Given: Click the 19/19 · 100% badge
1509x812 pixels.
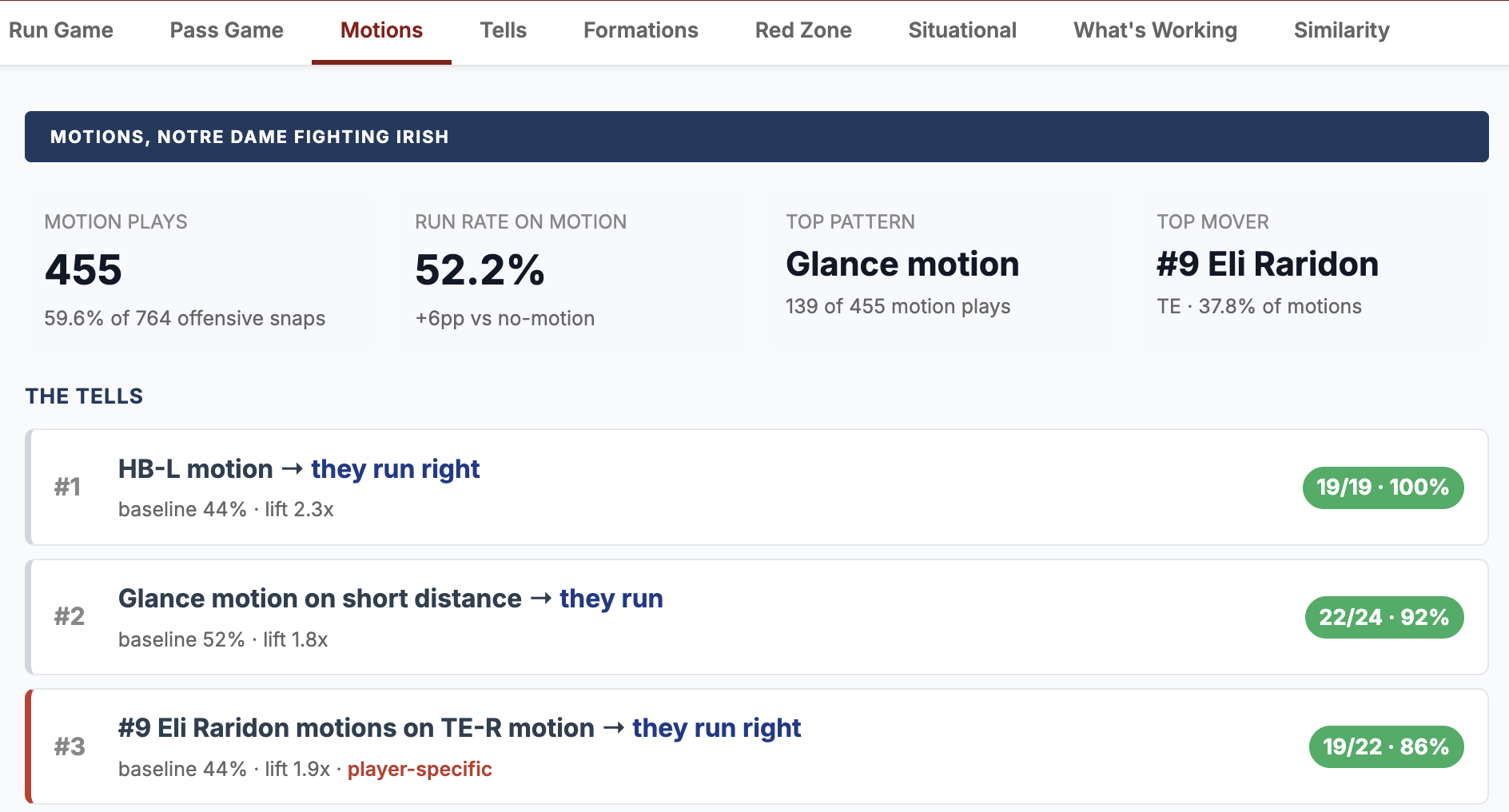Looking at the screenshot, I should (x=1383, y=488).
